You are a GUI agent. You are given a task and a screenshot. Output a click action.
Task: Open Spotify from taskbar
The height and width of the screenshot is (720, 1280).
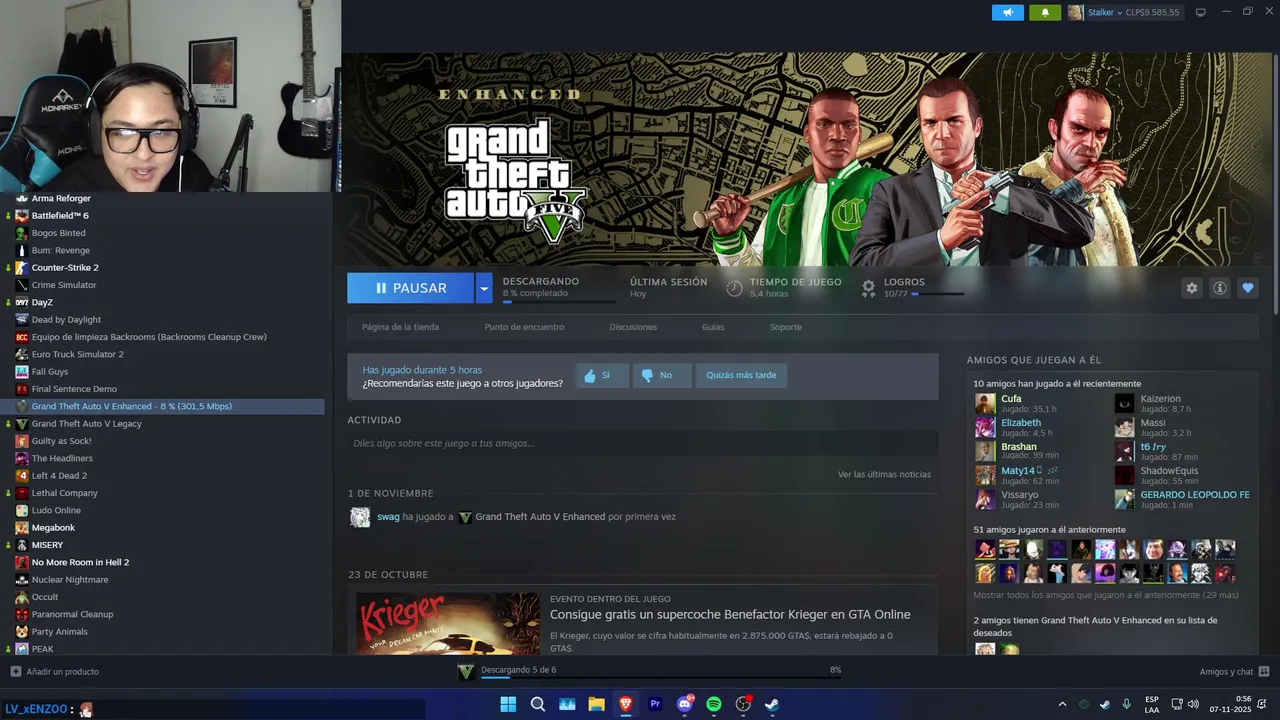pos(714,704)
